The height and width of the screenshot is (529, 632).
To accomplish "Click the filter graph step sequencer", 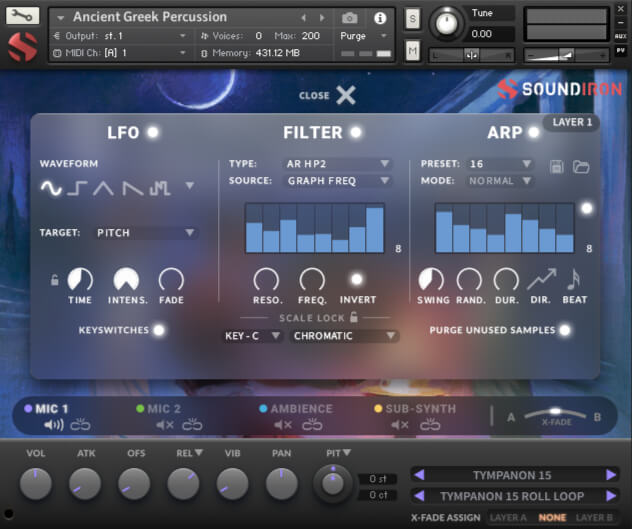I will 314,228.
